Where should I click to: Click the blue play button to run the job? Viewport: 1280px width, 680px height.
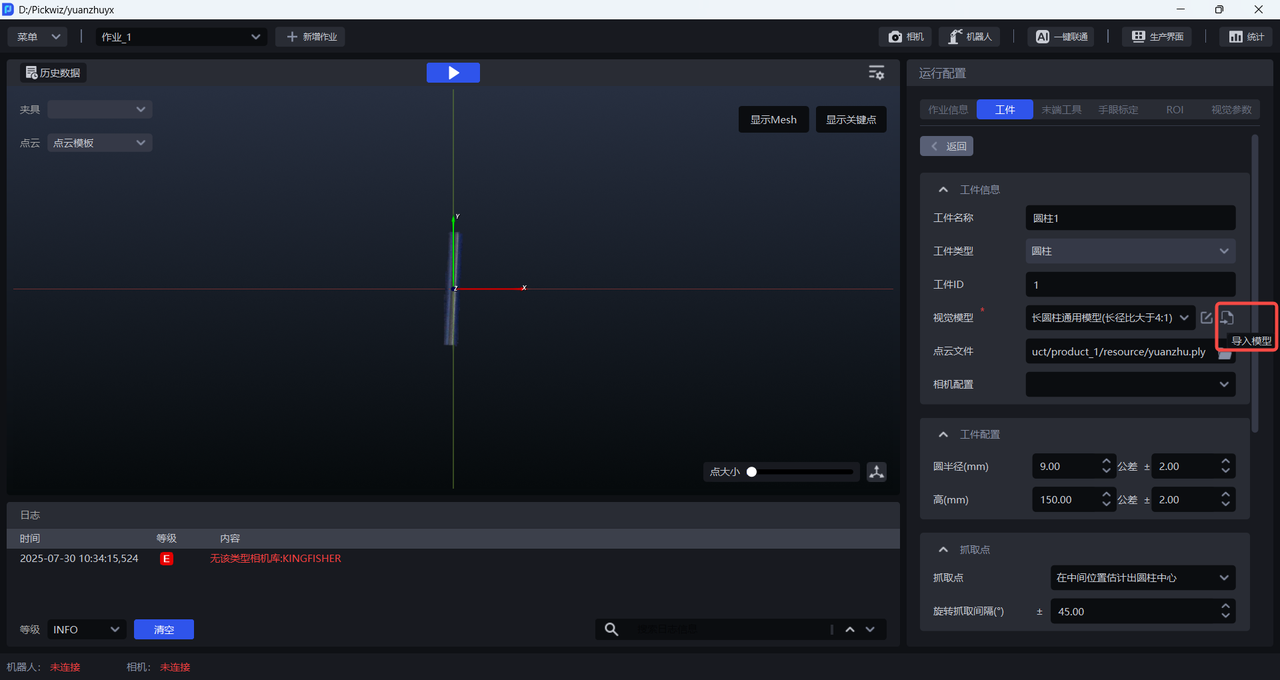point(453,73)
